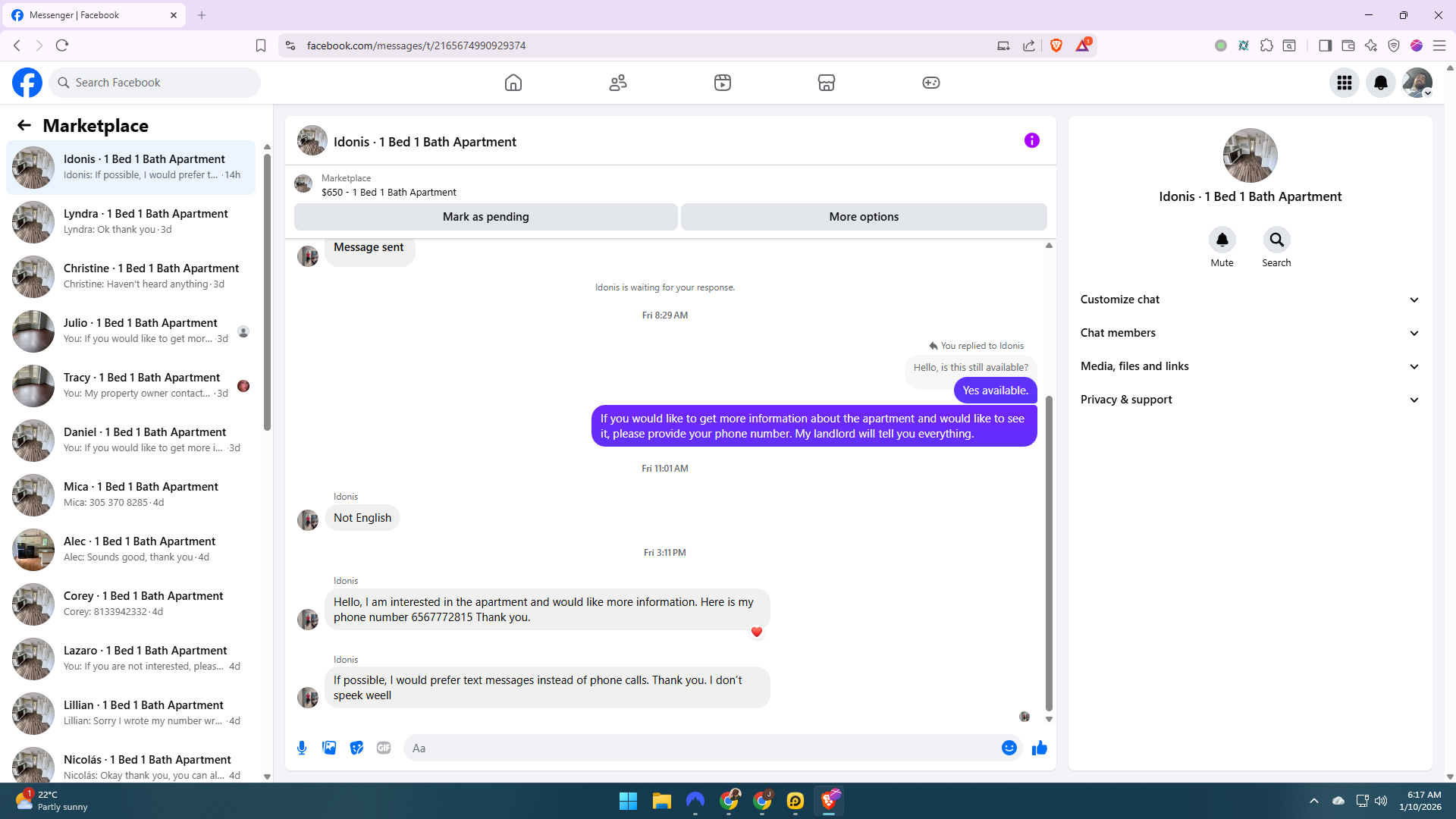This screenshot has height=819, width=1456.
Task: Open Marketplace tab in top navigation
Action: pyautogui.click(x=827, y=83)
